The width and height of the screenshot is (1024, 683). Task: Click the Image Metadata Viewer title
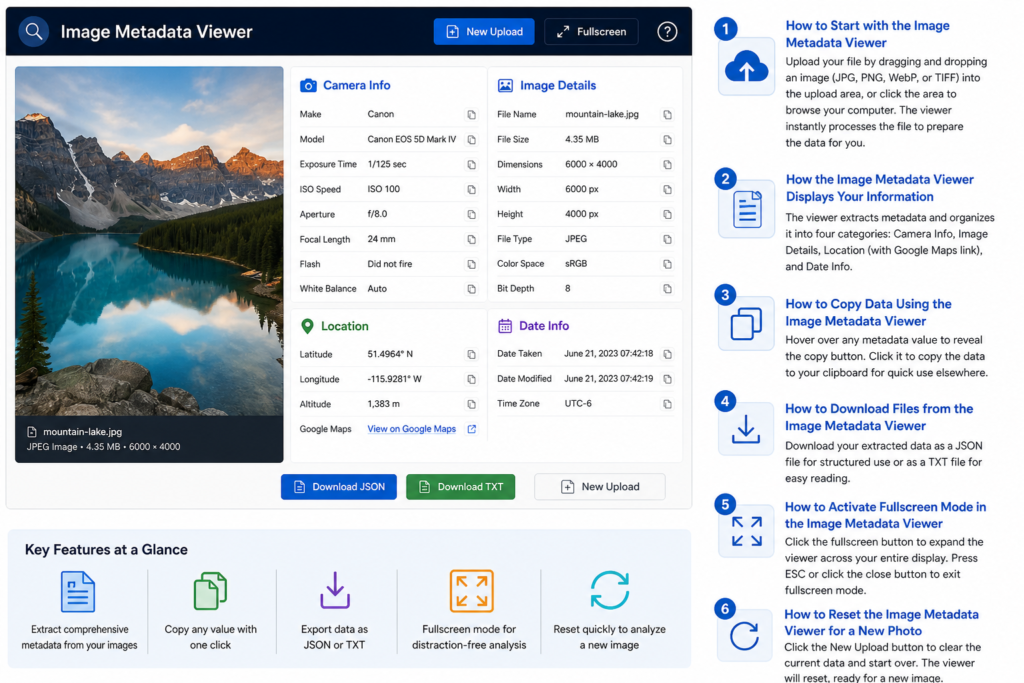pos(156,31)
